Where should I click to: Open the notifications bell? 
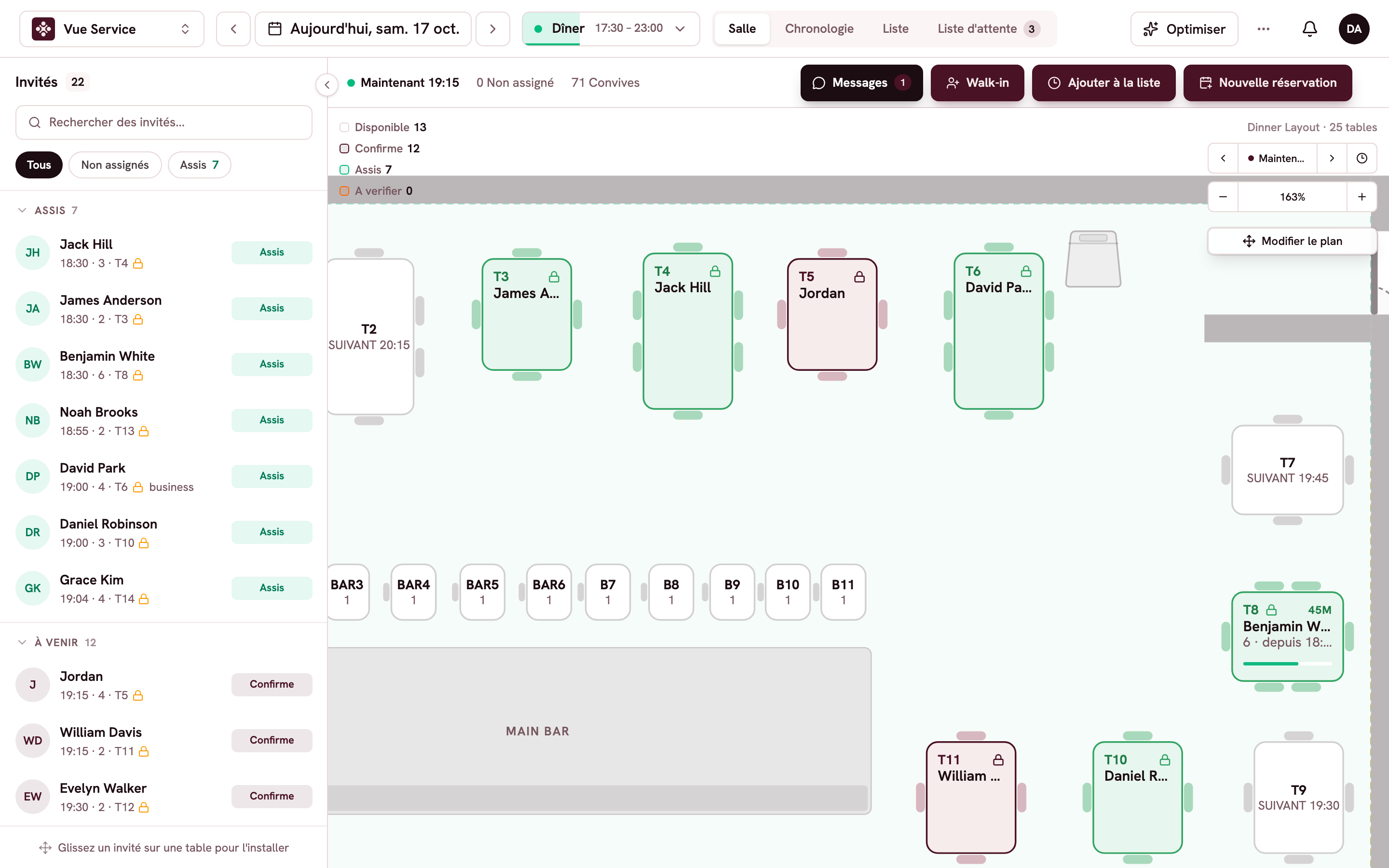pyautogui.click(x=1309, y=29)
